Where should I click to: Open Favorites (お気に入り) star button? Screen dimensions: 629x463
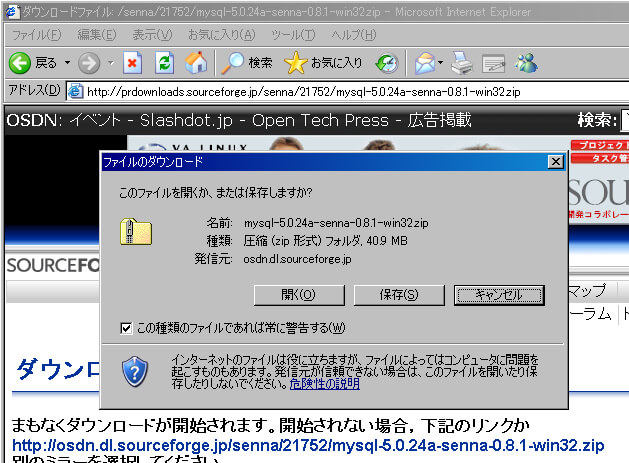click(323, 63)
